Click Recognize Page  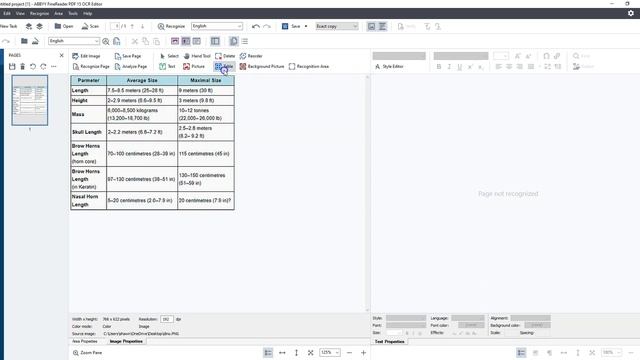click(91, 66)
